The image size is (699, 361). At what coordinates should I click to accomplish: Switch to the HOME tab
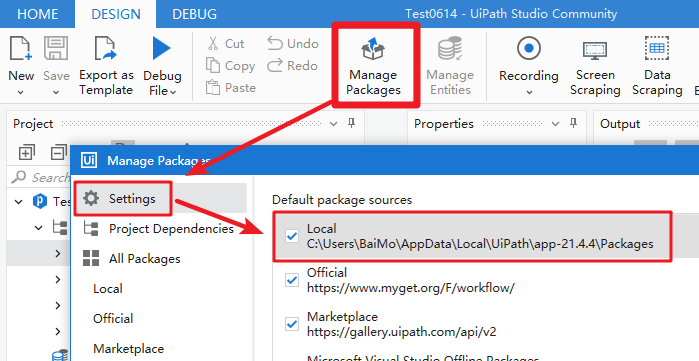37,14
